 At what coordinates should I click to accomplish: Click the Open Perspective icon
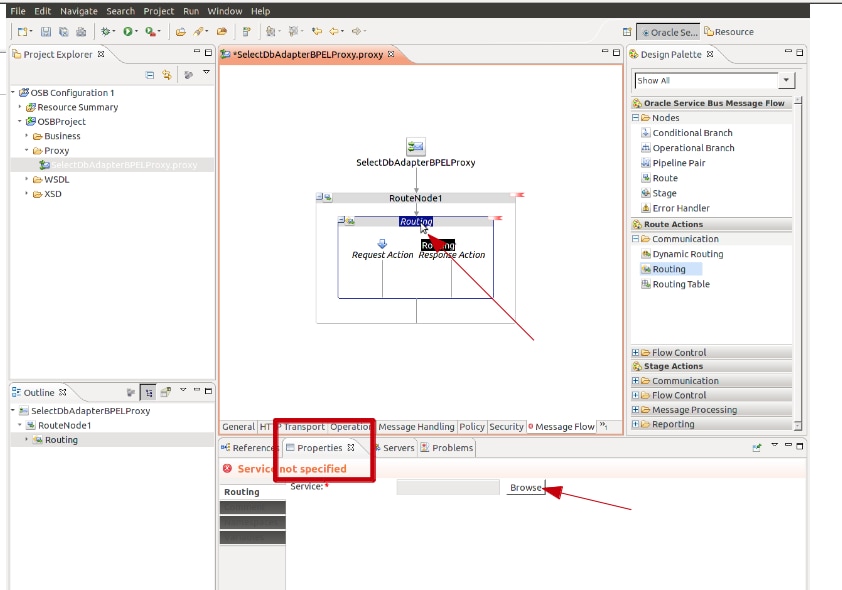[627, 32]
